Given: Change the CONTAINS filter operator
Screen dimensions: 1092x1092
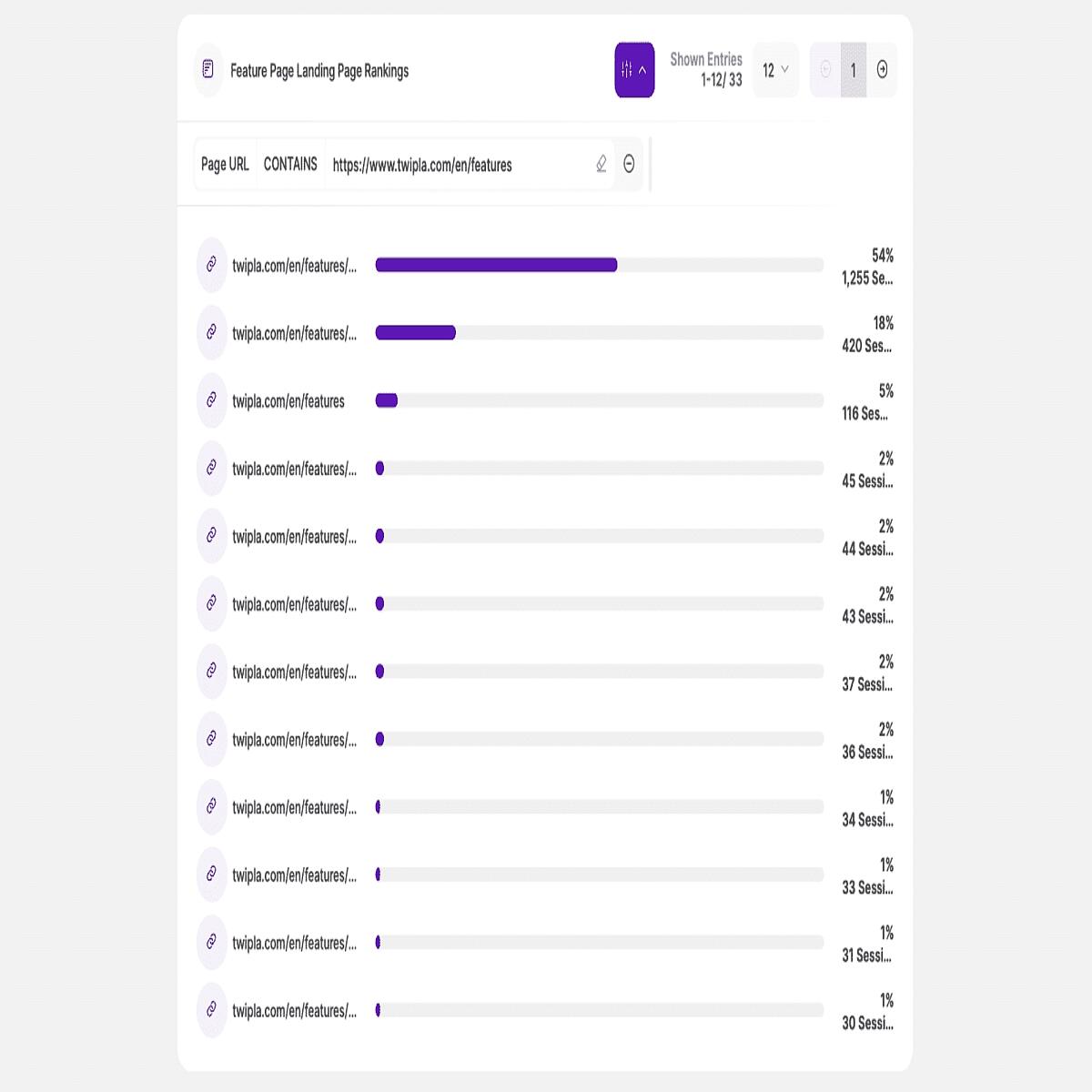Looking at the screenshot, I should click(x=290, y=165).
